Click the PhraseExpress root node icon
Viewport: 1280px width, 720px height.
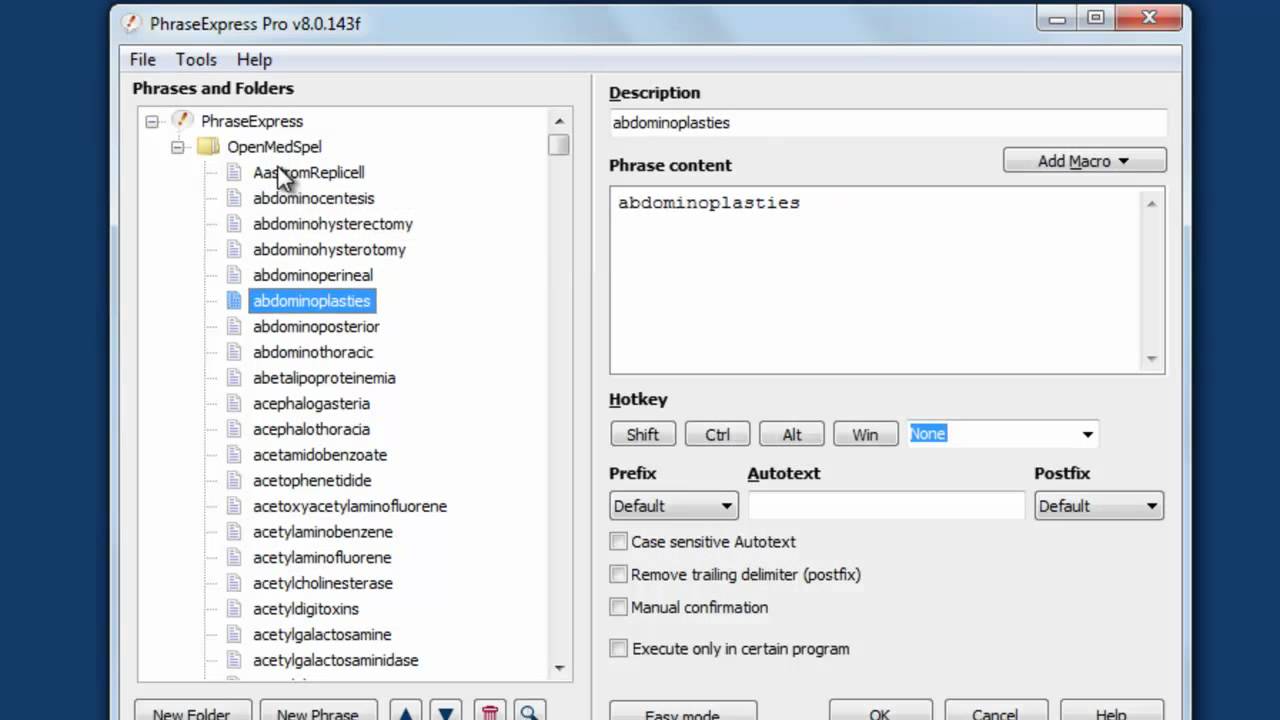click(x=181, y=120)
